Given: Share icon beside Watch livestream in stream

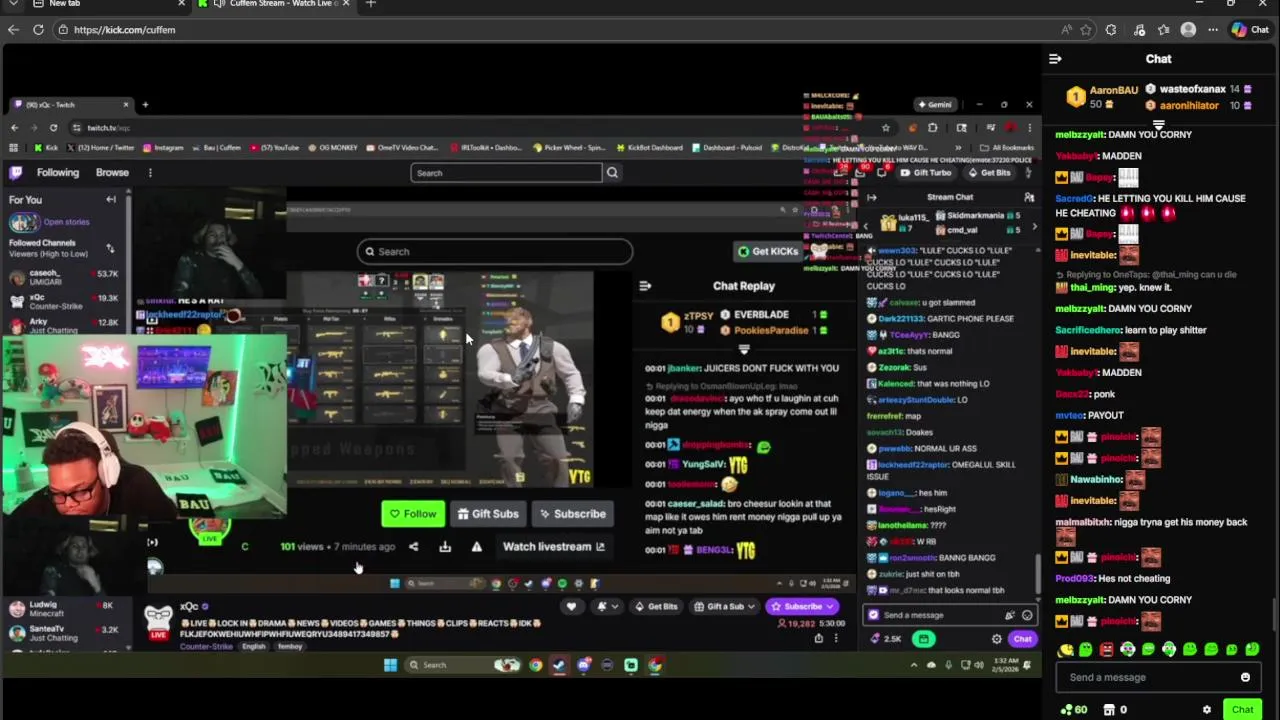Looking at the screenshot, I should 413,547.
